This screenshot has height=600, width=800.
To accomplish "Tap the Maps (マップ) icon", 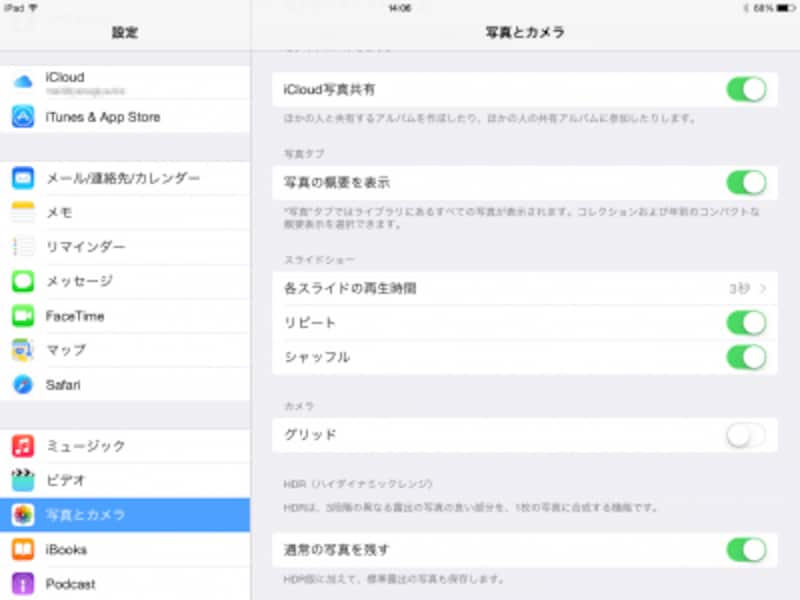I will tap(23, 350).
